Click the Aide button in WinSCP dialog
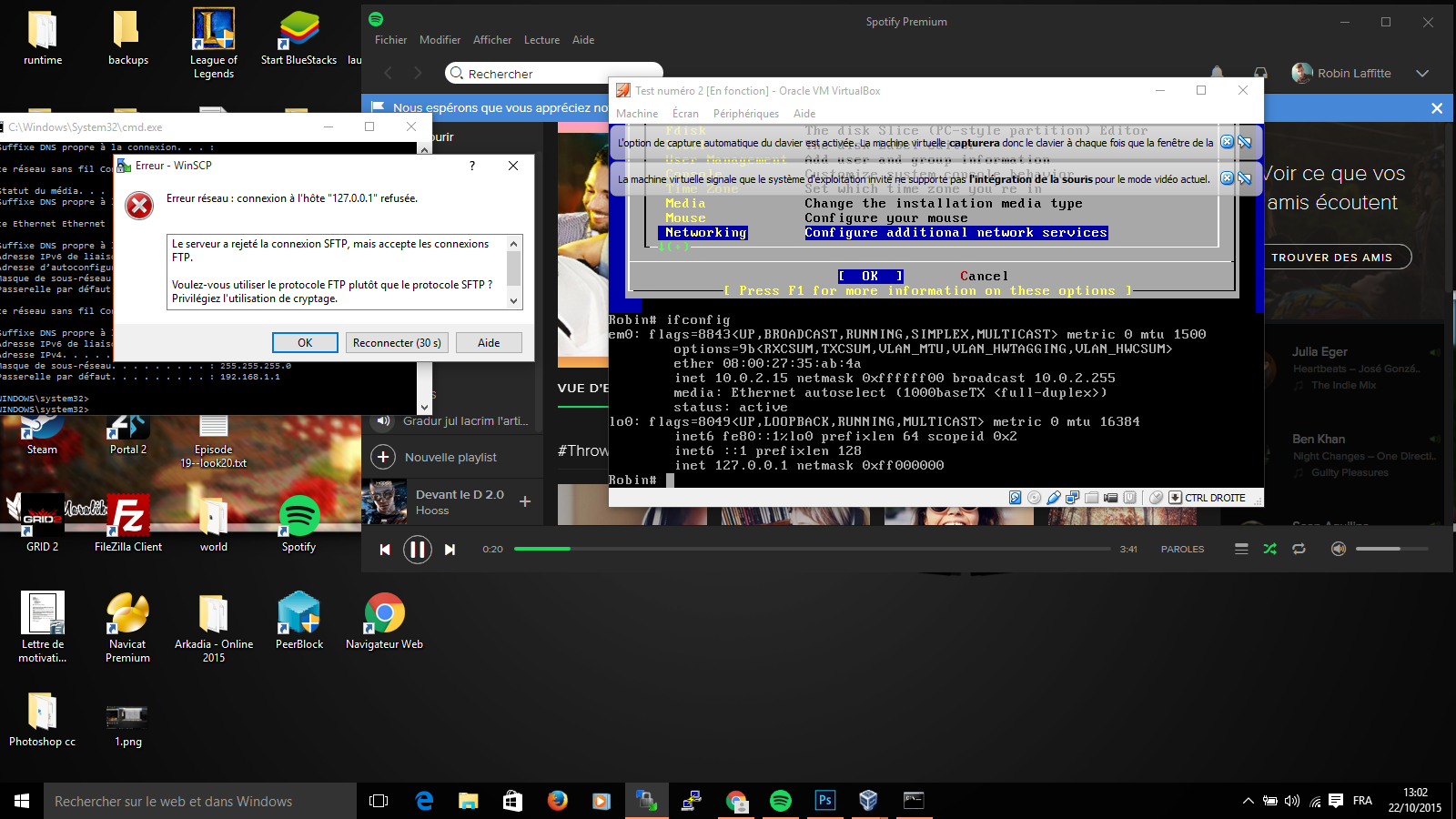Viewport: 1456px width, 819px height. point(489,342)
